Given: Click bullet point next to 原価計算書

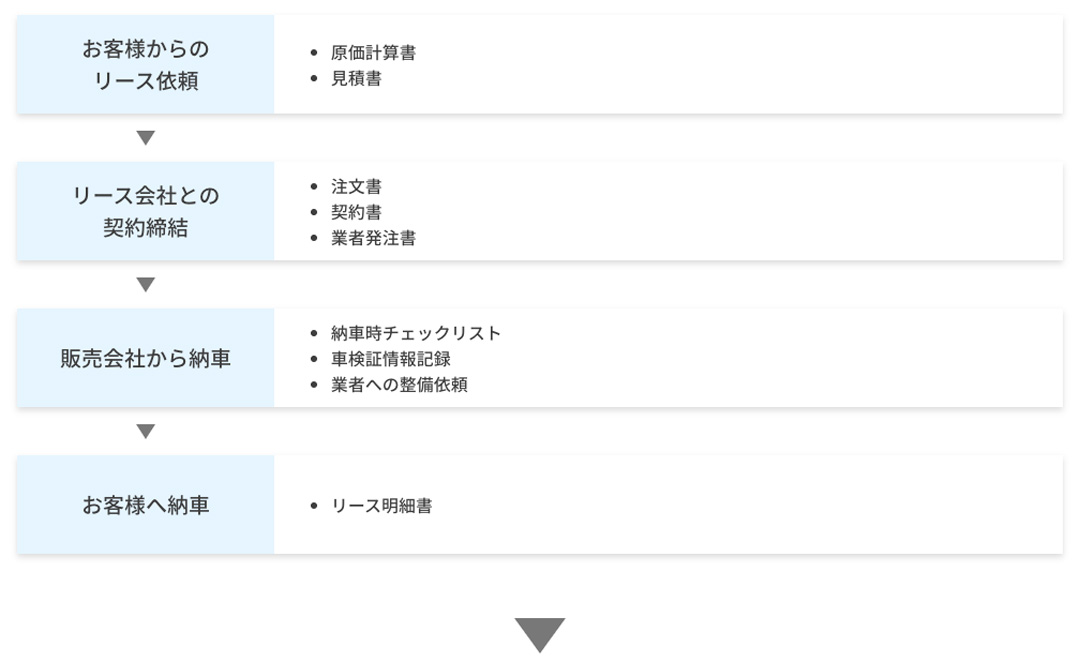Looking at the screenshot, I should pyautogui.click(x=315, y=53).
